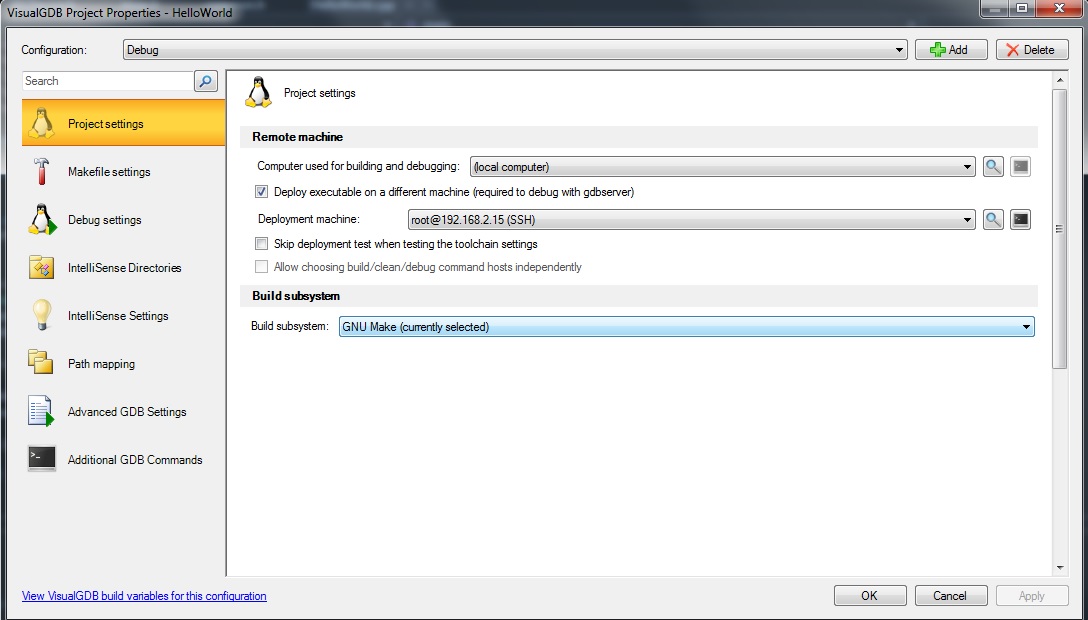Click the vertical scrollbar thumb in settings pane
The image size is (1088, 620).
pyautogui.click(x=1060, y=229)
